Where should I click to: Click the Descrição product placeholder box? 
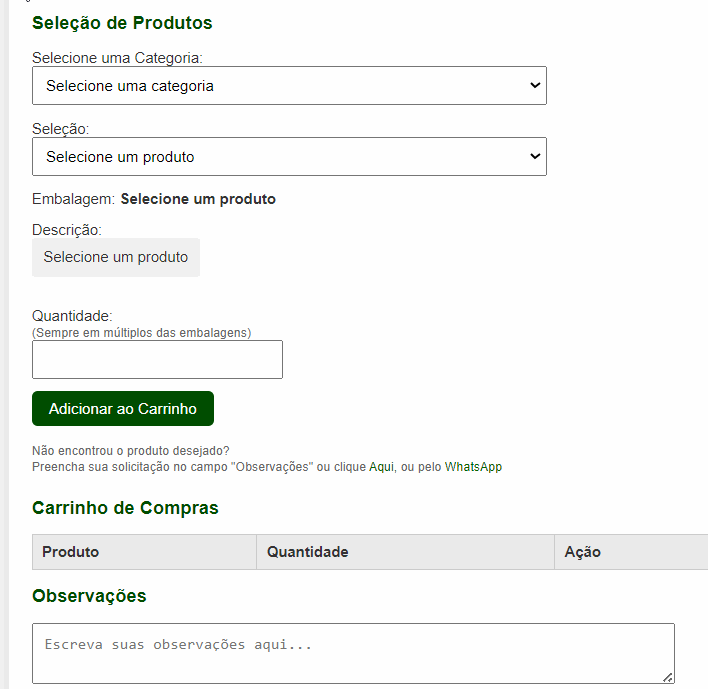[116, 257]
